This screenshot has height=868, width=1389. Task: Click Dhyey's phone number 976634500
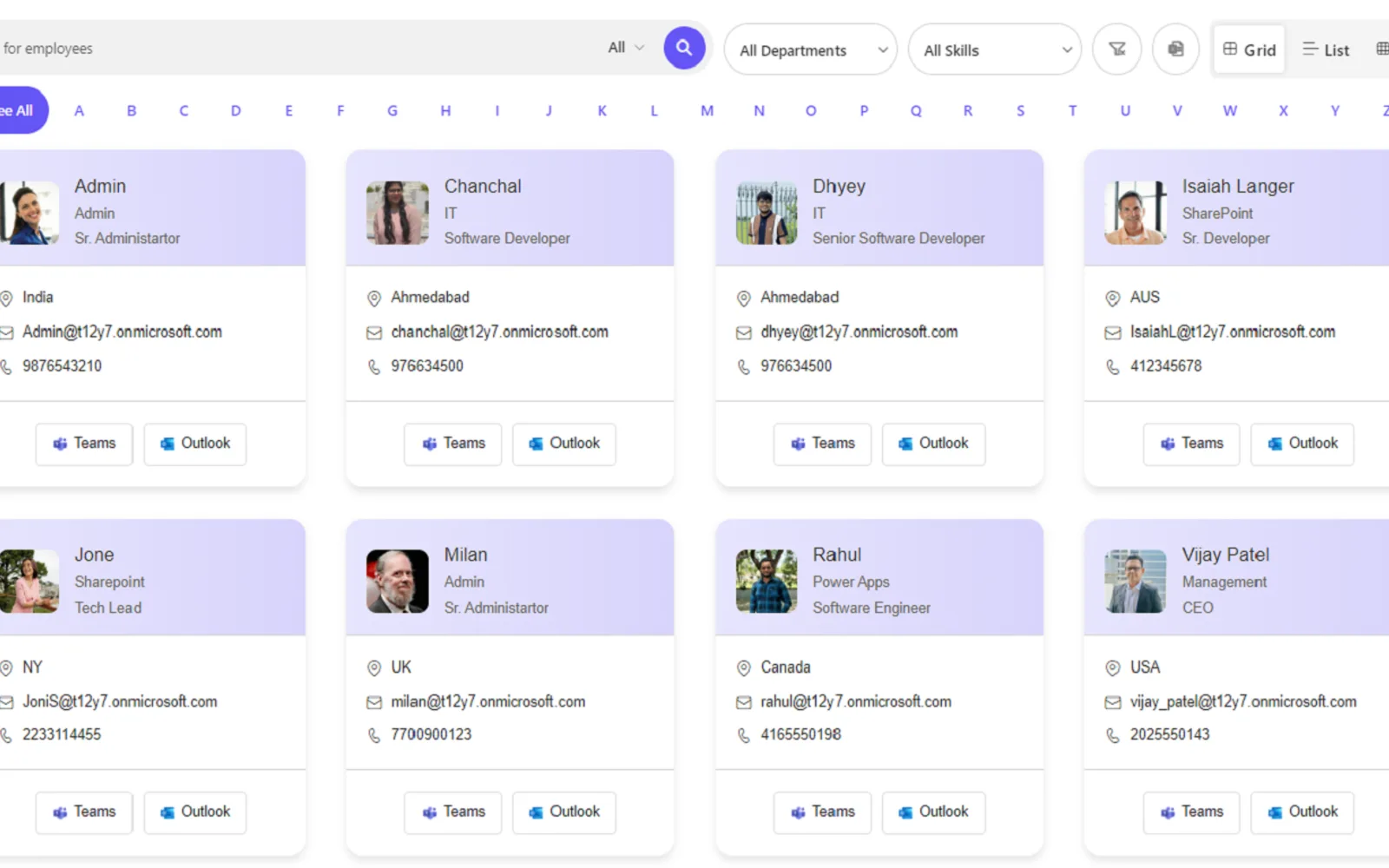coord(796,366)
